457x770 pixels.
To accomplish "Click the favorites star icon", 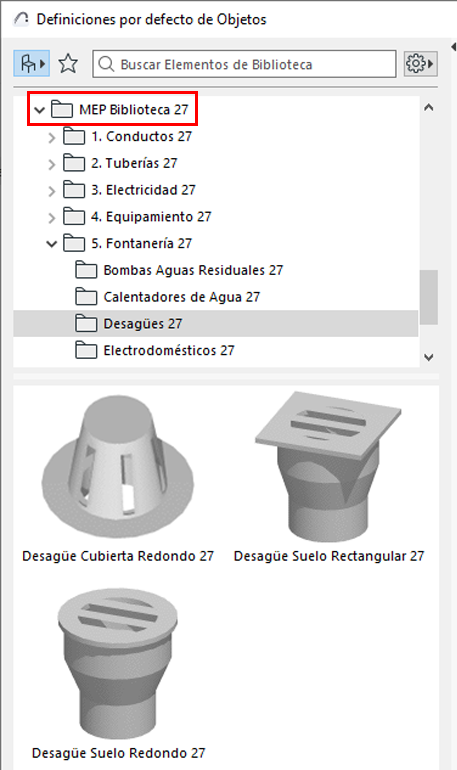I will [68, 63].
